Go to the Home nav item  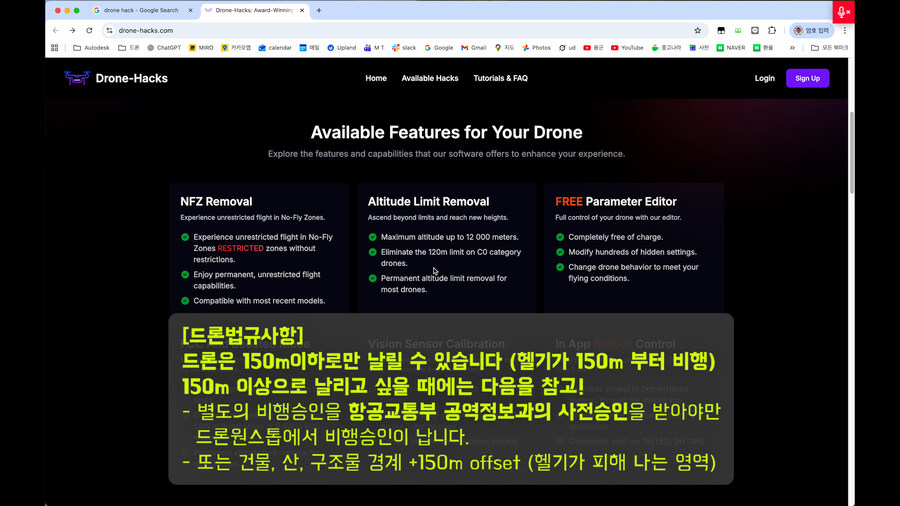(x=376, y=78)
